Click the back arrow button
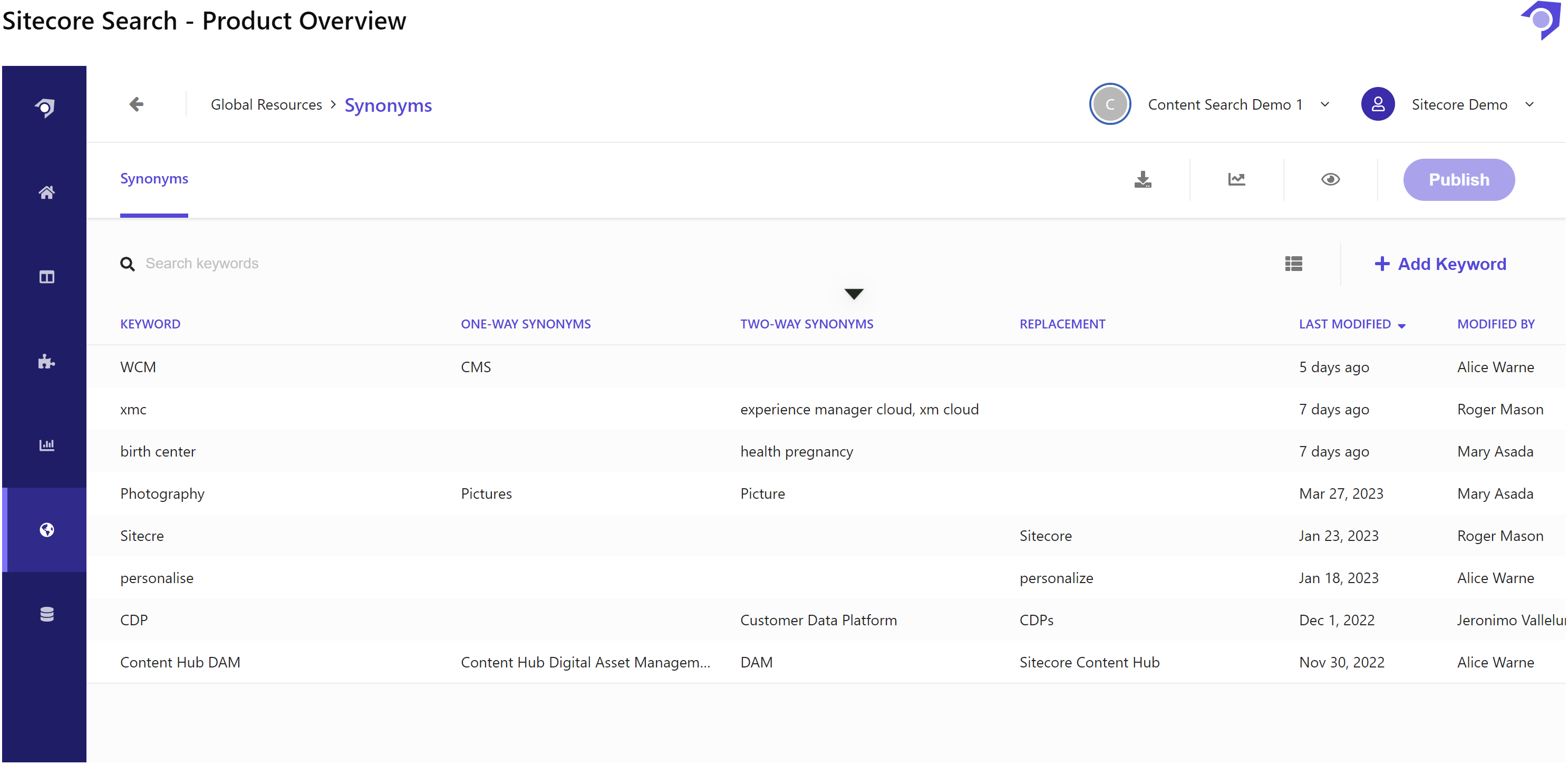Image resolution: width=1568 pixels, height=765 pixels. (x=137, y=104)
